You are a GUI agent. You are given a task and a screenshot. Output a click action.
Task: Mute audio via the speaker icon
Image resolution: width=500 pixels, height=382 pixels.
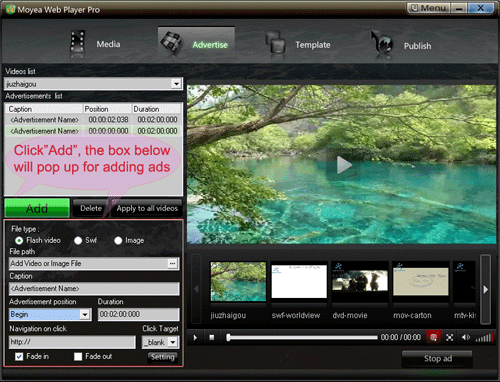click(466, 338)
